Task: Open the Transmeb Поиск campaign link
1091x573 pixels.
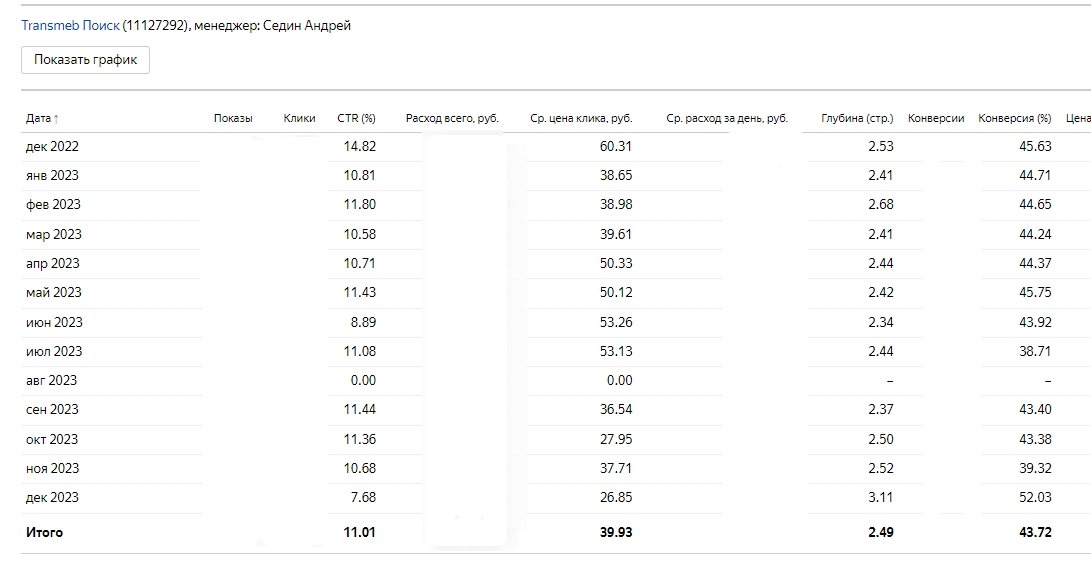Action: click(70, 26)
